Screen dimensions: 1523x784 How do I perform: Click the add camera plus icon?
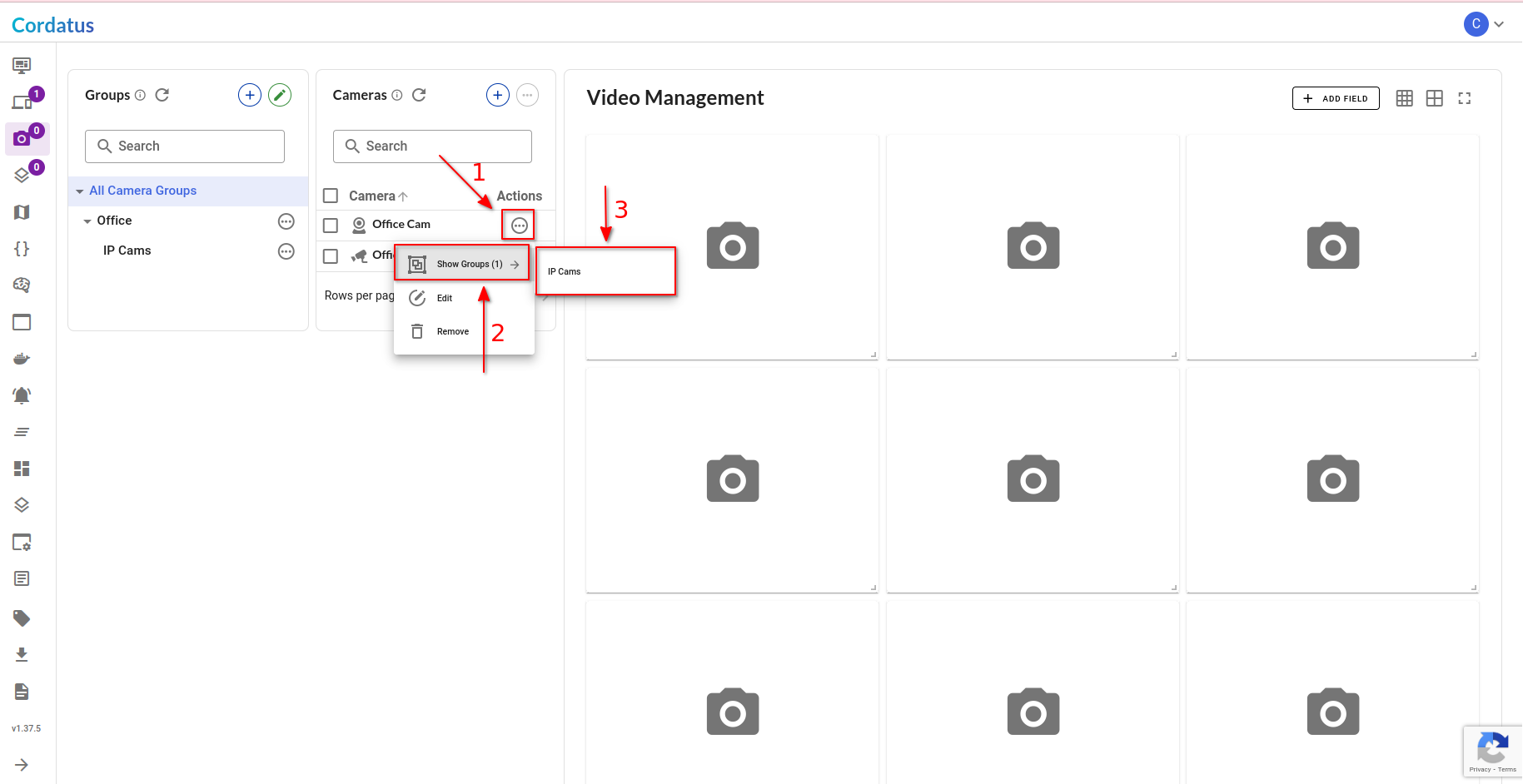pos(497,95)
